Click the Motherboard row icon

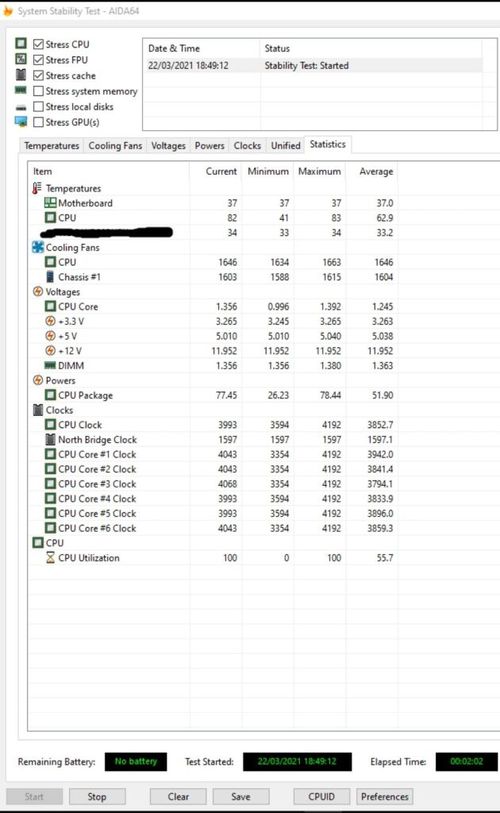coord(50,203)
